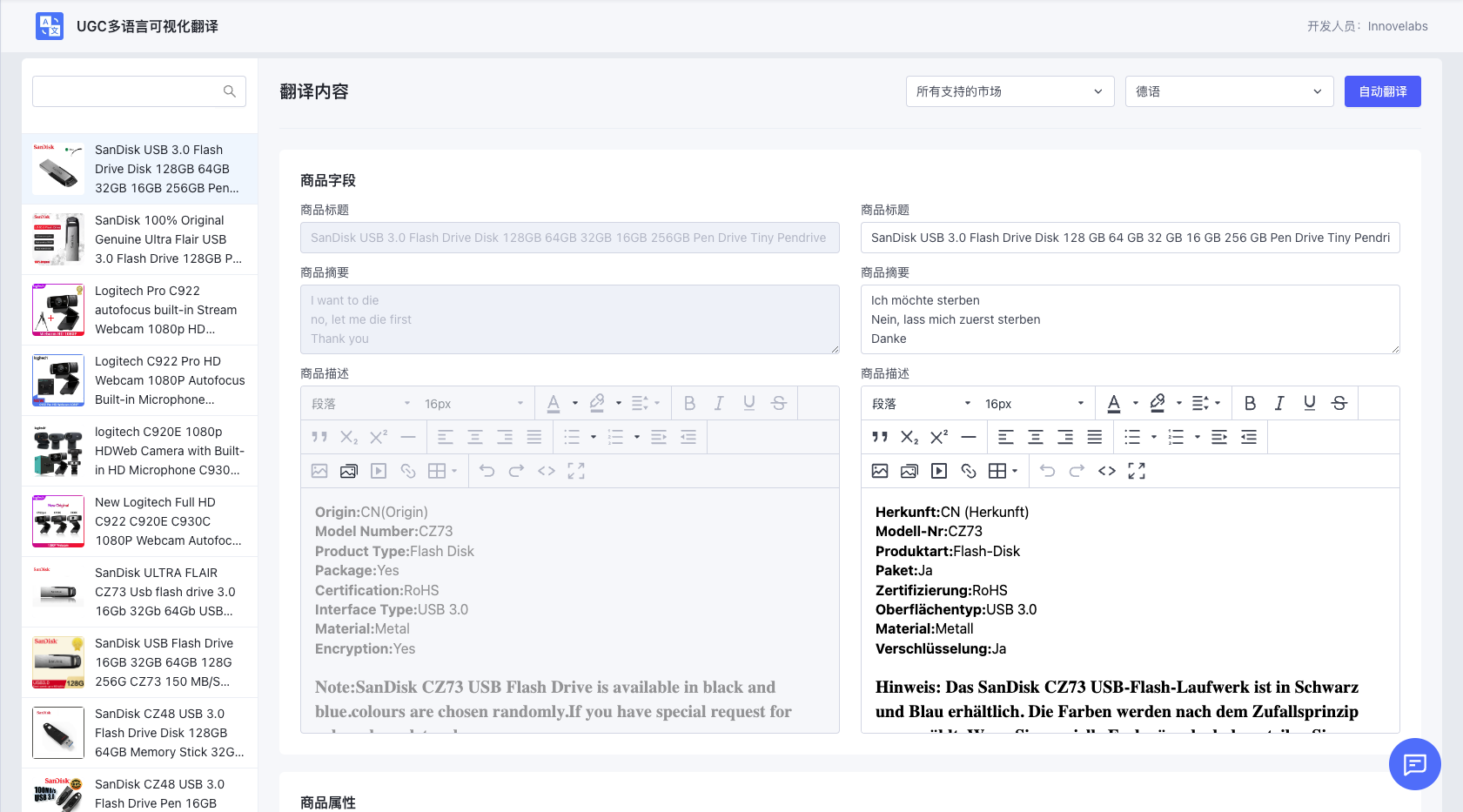Select Logitech Pro C922 autofocus webcam product
The height and width of the screenshot is (812, 1463).
139,310
